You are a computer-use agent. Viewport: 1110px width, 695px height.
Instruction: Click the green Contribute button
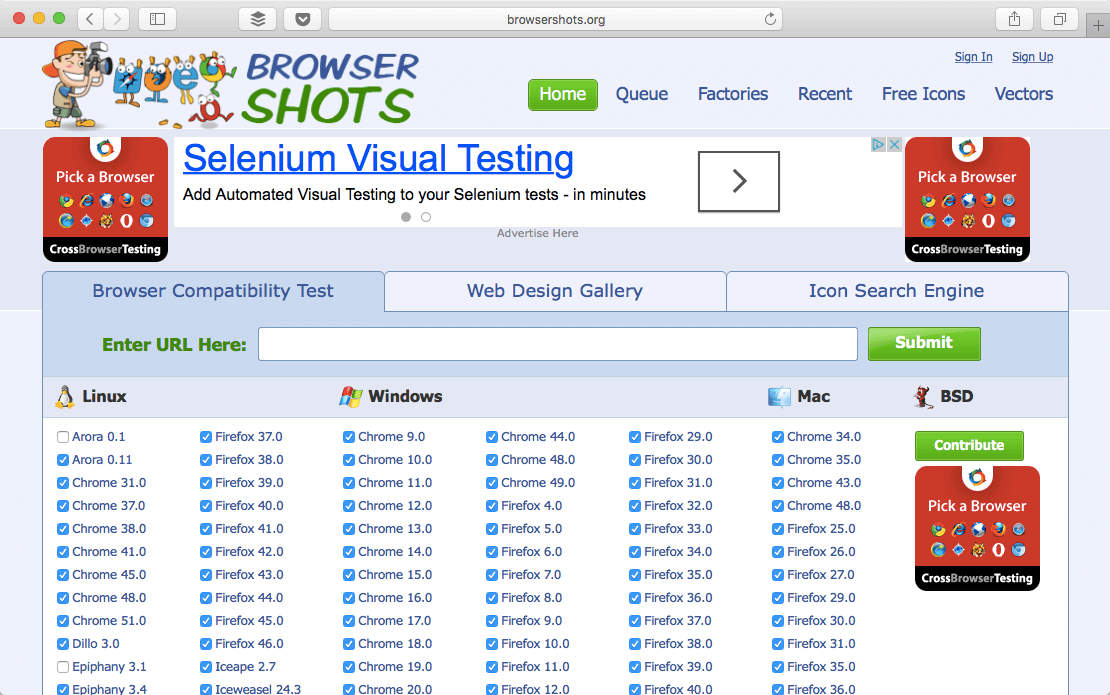[969, 445]
